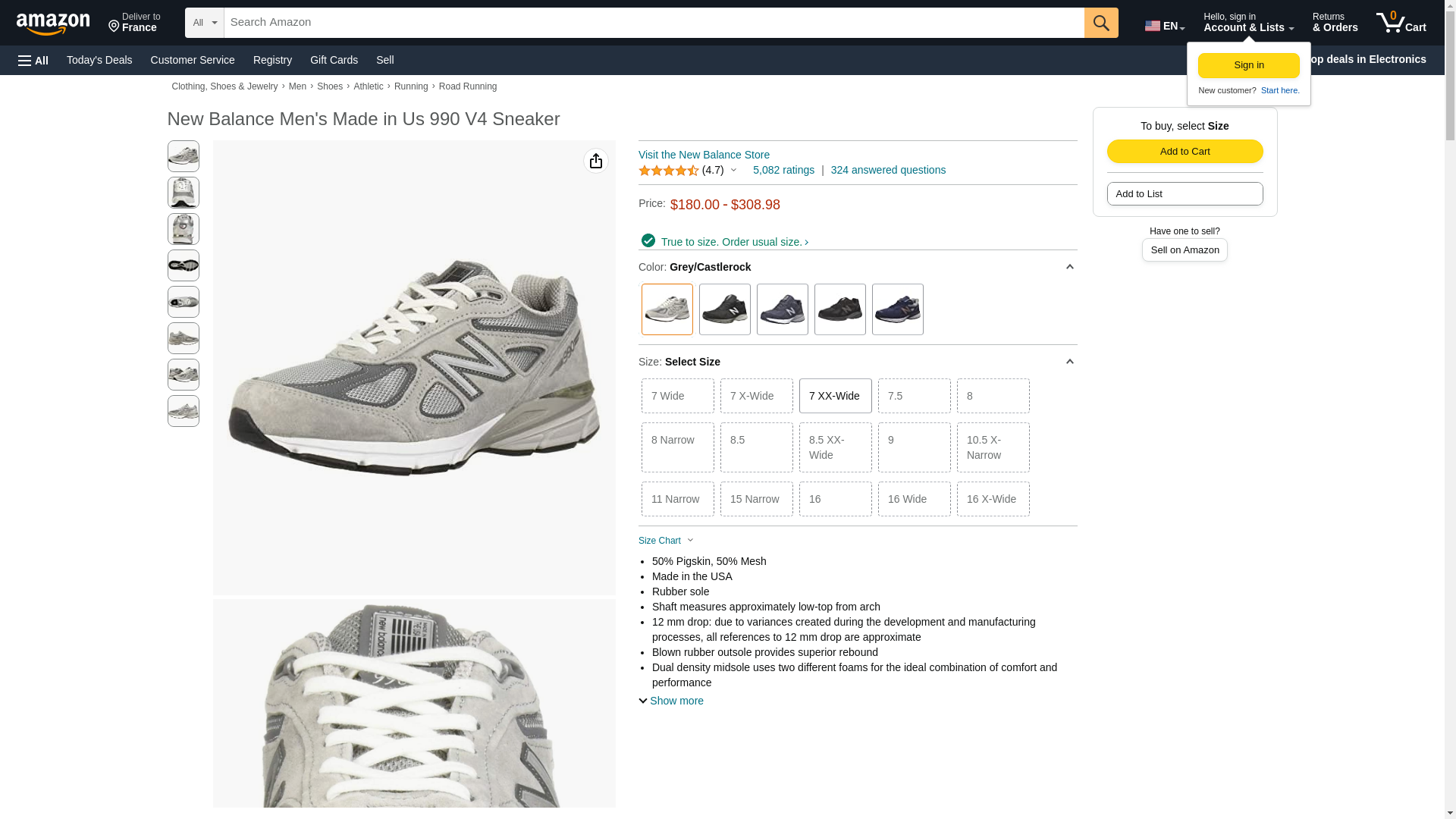Click into the Search Amazon field

(653, 23)
